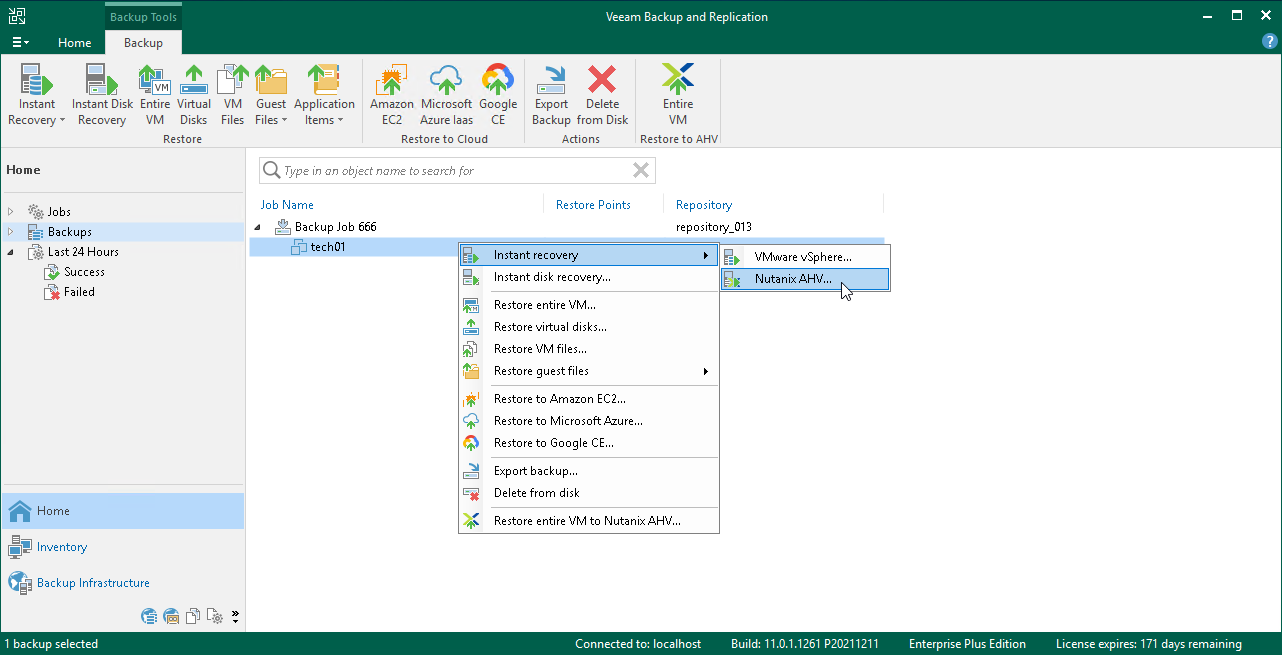Select the Failed tree item
Viewport: 1282px width, 655px height.
(79, 292)
